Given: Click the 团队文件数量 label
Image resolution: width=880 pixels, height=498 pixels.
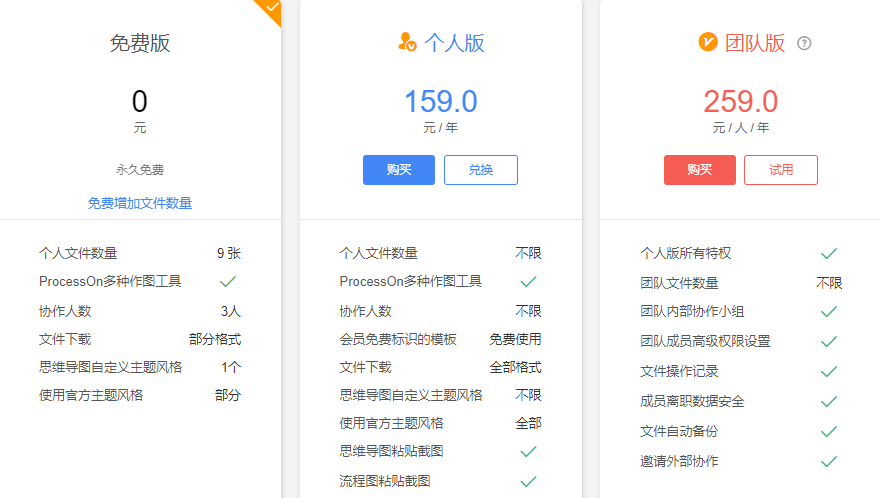Looking at the screenshot, I should [x=679, y=284].
